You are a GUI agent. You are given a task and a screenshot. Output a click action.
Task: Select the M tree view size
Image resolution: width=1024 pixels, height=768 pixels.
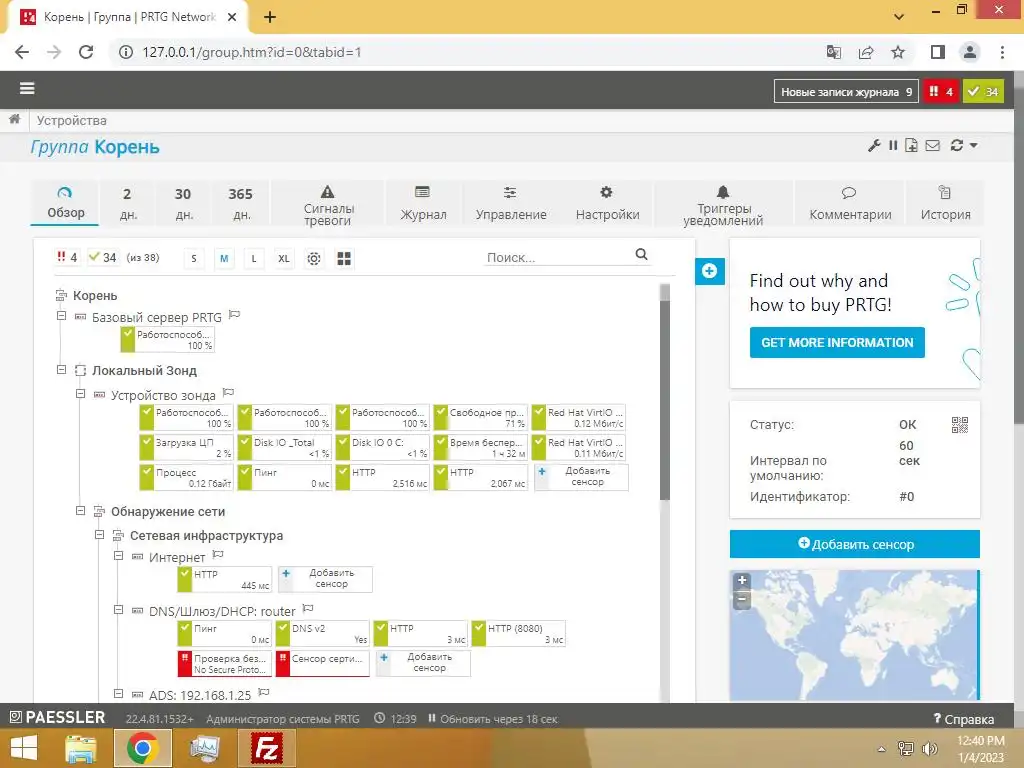click(224, 259)
